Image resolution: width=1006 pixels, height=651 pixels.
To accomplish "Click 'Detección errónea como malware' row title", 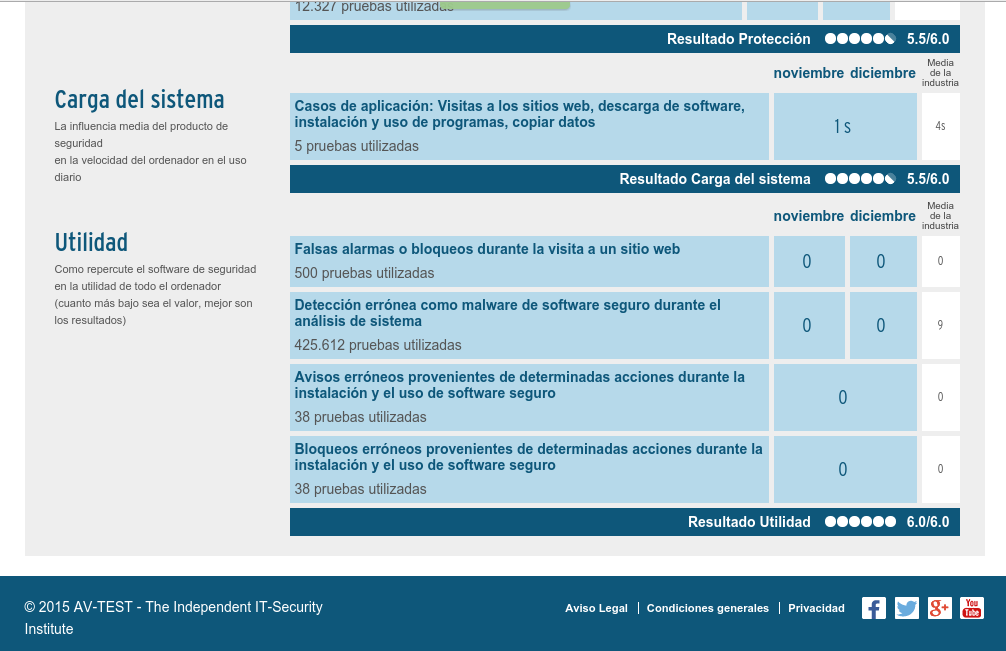I will click(507, 313).
